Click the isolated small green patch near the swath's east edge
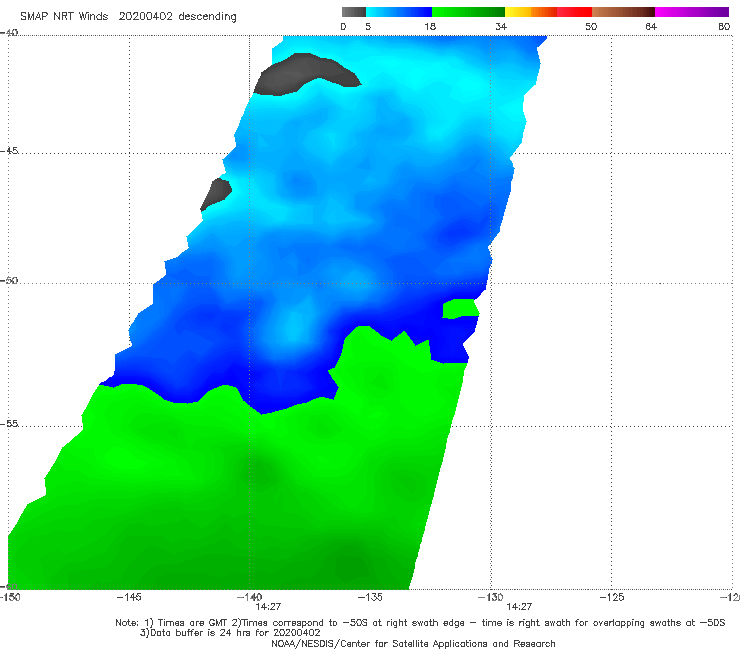 [461, 309]
